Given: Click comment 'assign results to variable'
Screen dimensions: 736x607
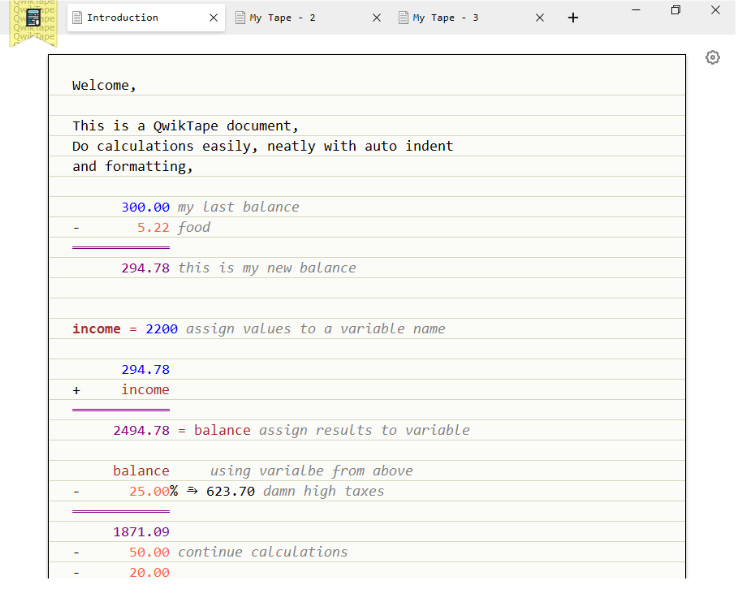Looking at the screenshot, I should [x=364, y=430].
